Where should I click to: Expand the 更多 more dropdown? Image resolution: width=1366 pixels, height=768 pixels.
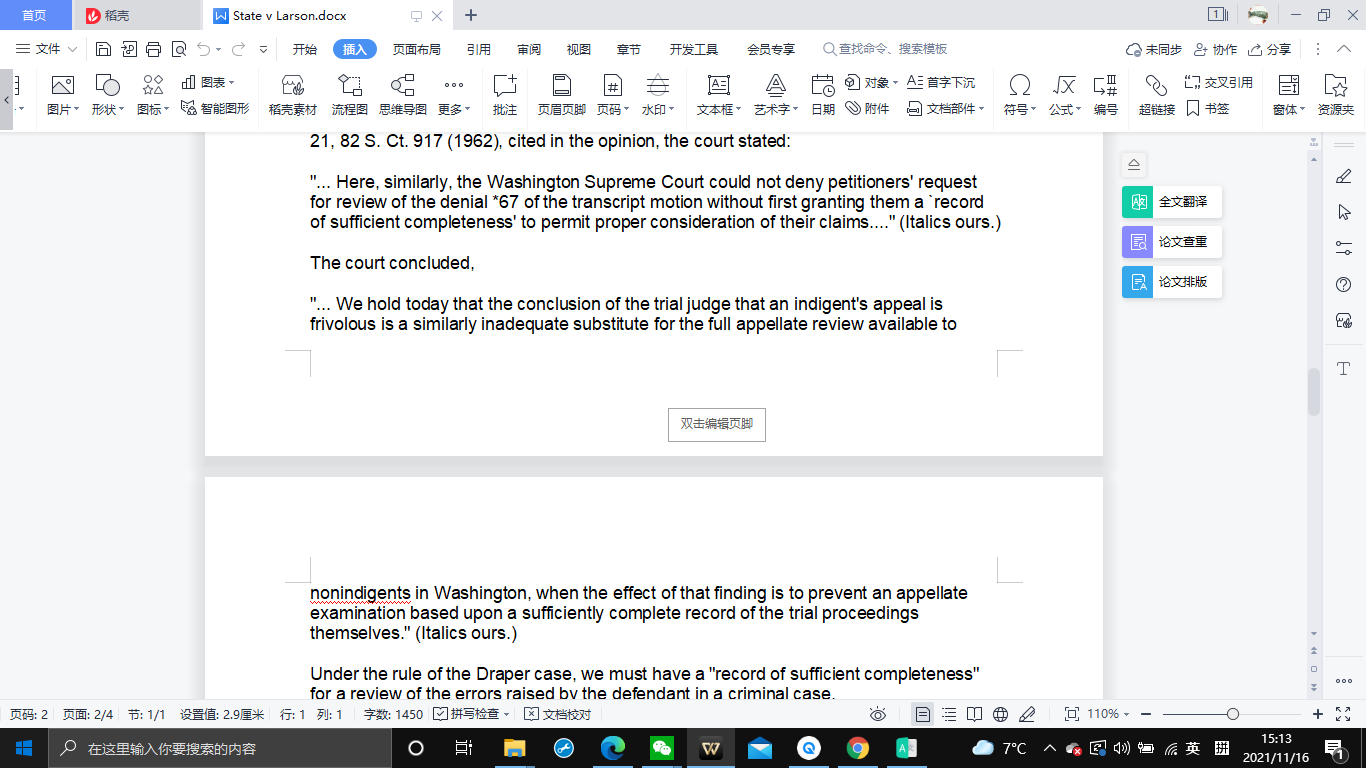tap(454, 95)
